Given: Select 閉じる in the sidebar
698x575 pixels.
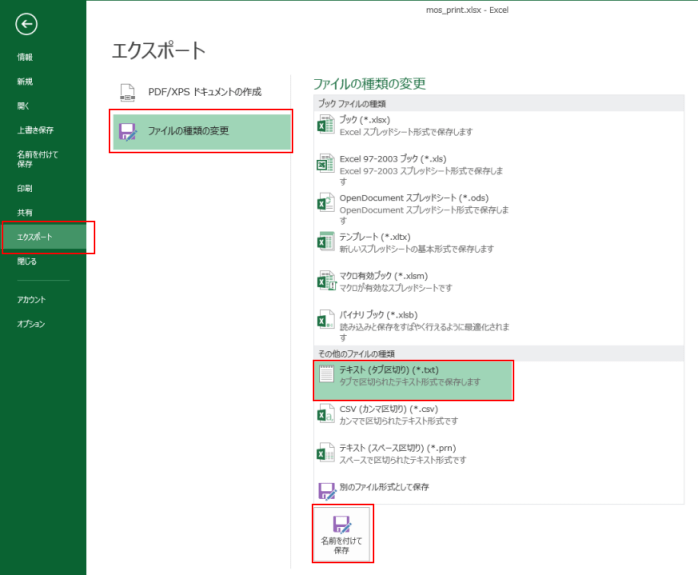Looking at the screenshot, I should click(x=27, y=261).
